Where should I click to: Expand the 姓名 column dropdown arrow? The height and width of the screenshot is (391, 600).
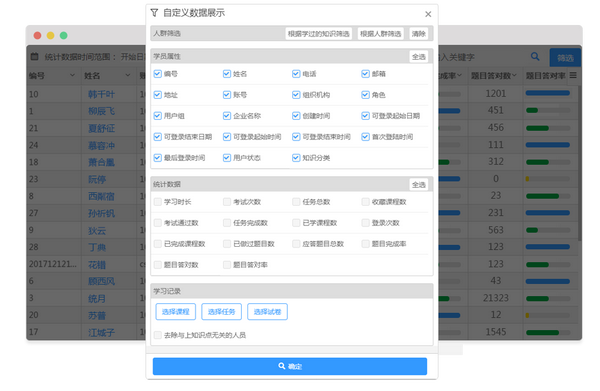point(128,75)
